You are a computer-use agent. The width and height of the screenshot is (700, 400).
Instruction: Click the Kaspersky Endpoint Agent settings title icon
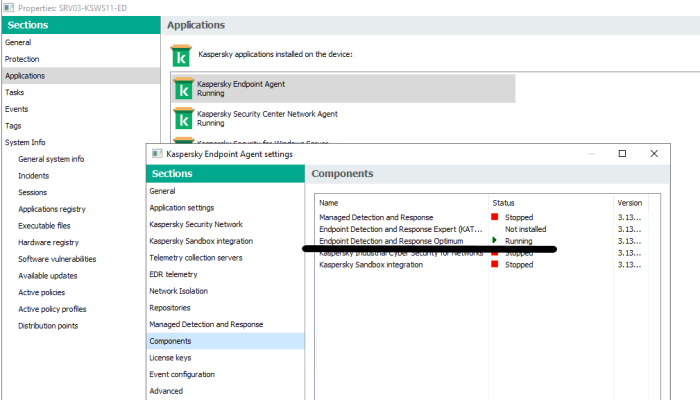(x=157, y=154)
